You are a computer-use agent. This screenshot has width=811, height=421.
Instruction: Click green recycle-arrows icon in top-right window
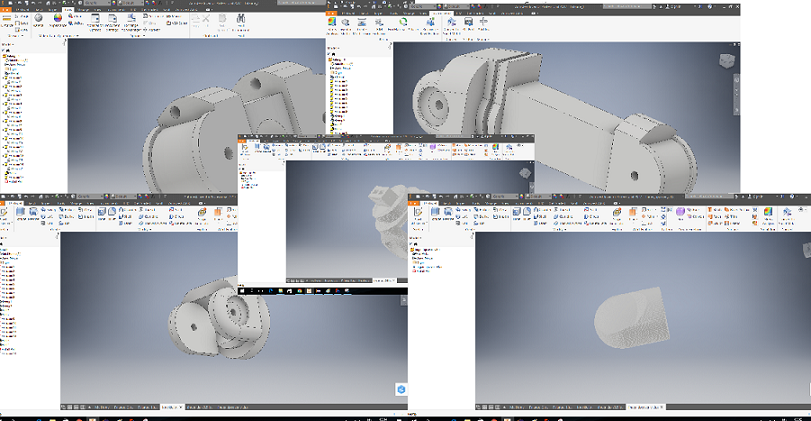tap(403, 22)
